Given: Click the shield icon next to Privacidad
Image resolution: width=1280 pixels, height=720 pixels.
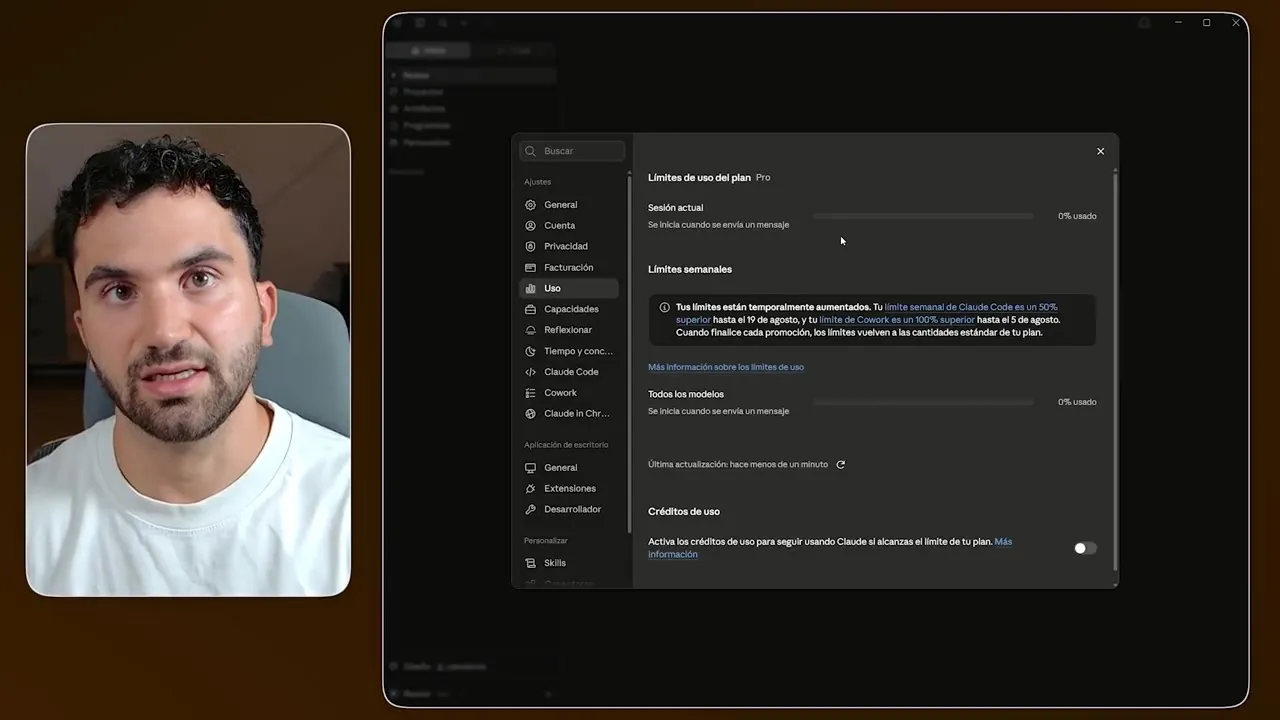Looking at the screenshot, I should (531, 246).
